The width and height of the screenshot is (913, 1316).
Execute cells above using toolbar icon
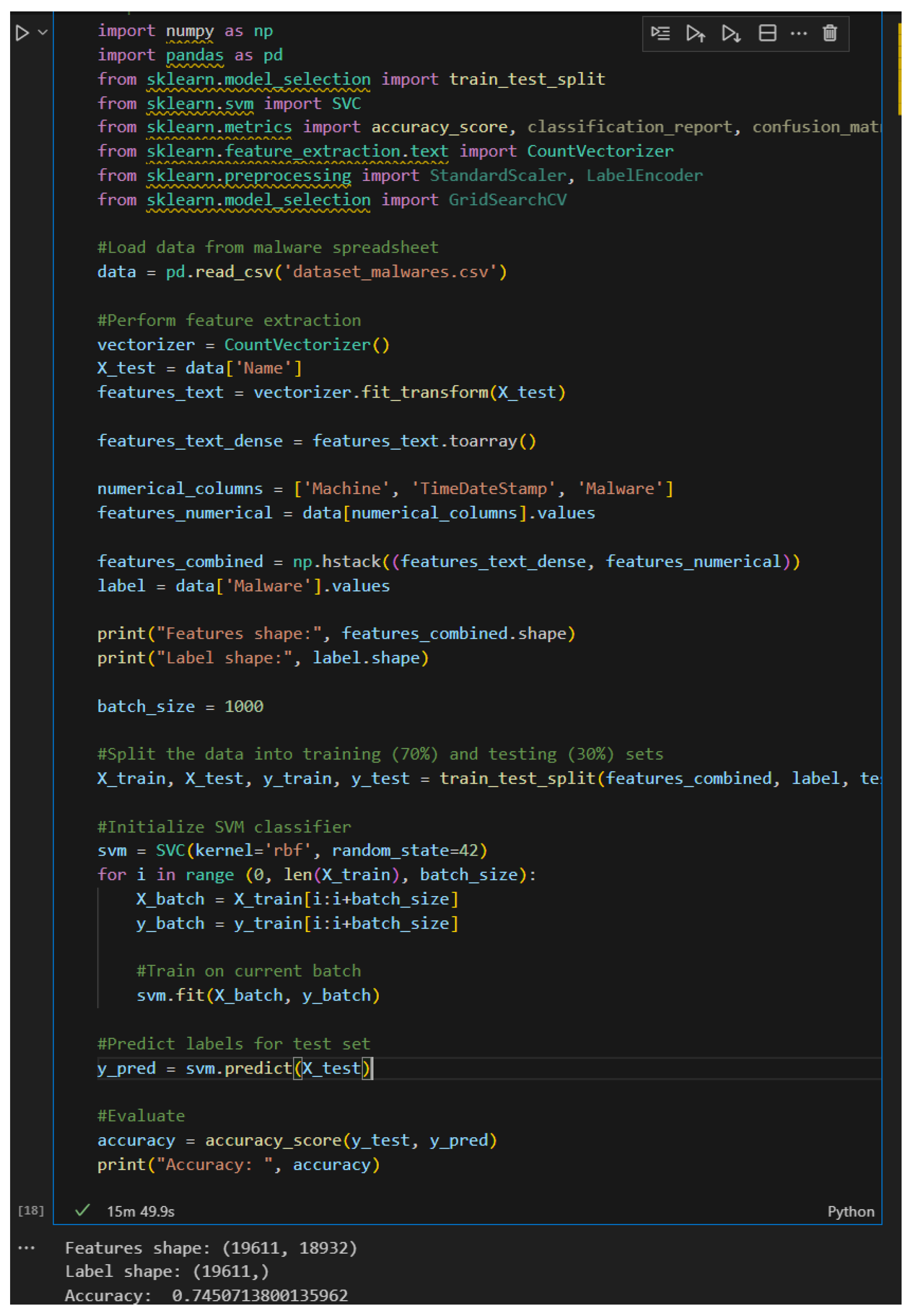pos(695,33)
